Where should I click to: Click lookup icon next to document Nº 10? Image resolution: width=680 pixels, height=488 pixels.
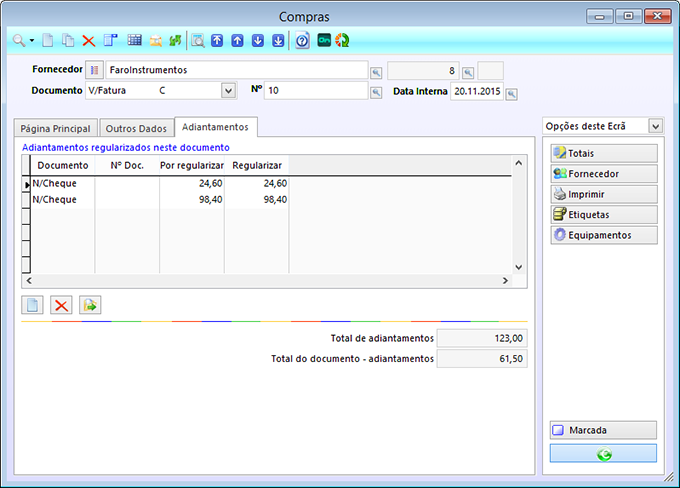(x=376, y=93)
